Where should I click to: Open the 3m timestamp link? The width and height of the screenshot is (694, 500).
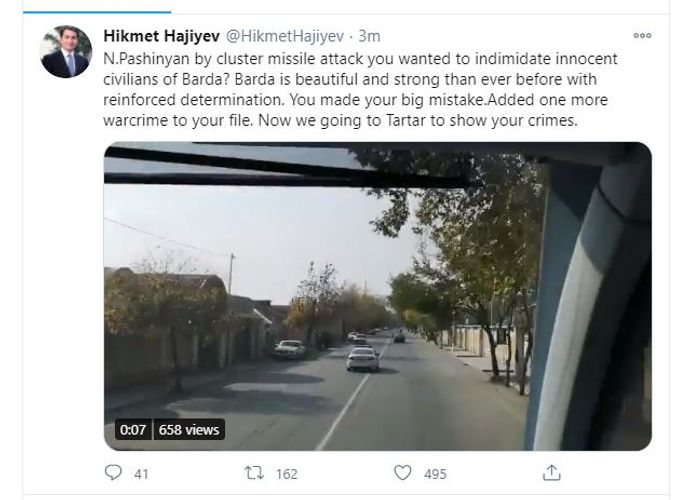tap(369, 36)
